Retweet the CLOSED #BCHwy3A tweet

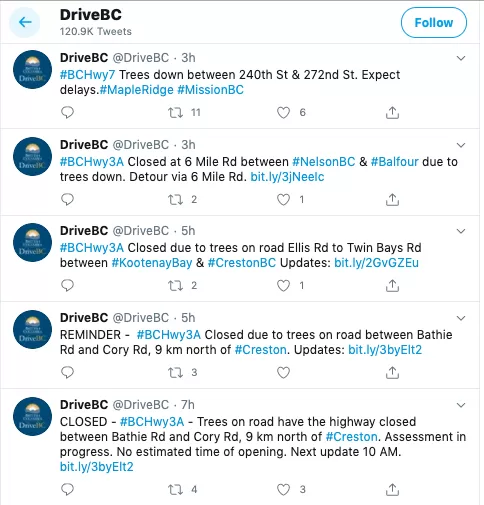[x=175, y=490]
